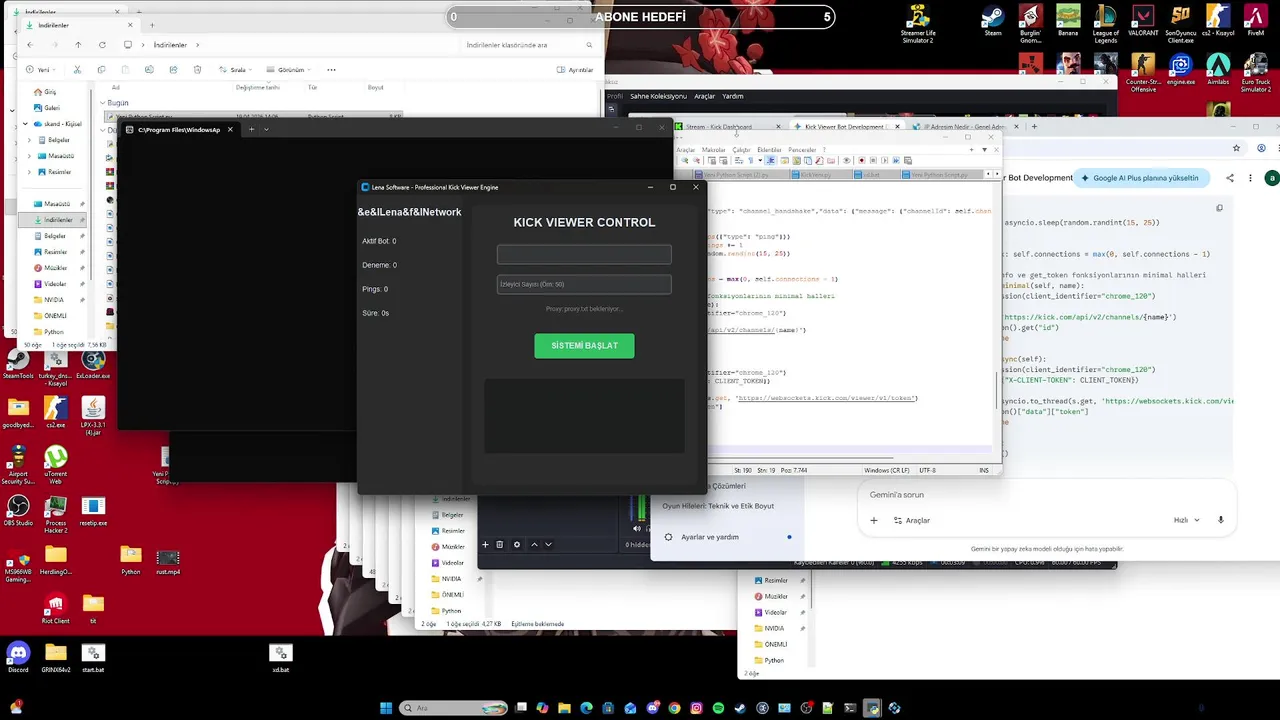This screenshot has width=1280, height=720.
Task: Click the Riot Client desktop icon
Action: [55, 608]
